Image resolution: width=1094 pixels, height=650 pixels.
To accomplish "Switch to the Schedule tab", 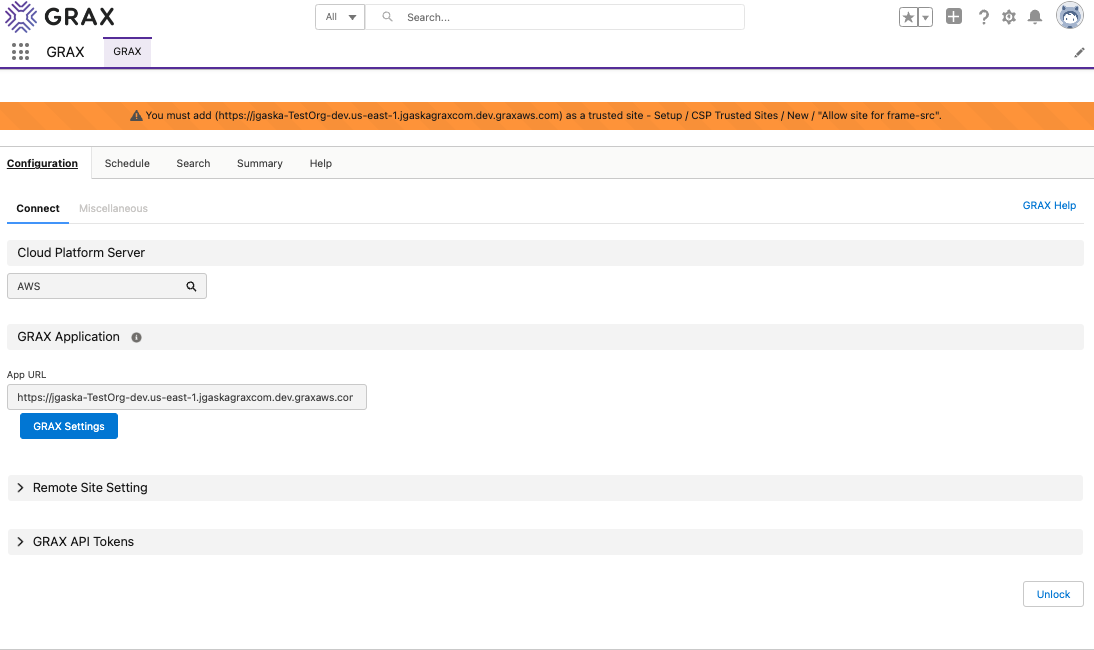I will coord(127,163).
